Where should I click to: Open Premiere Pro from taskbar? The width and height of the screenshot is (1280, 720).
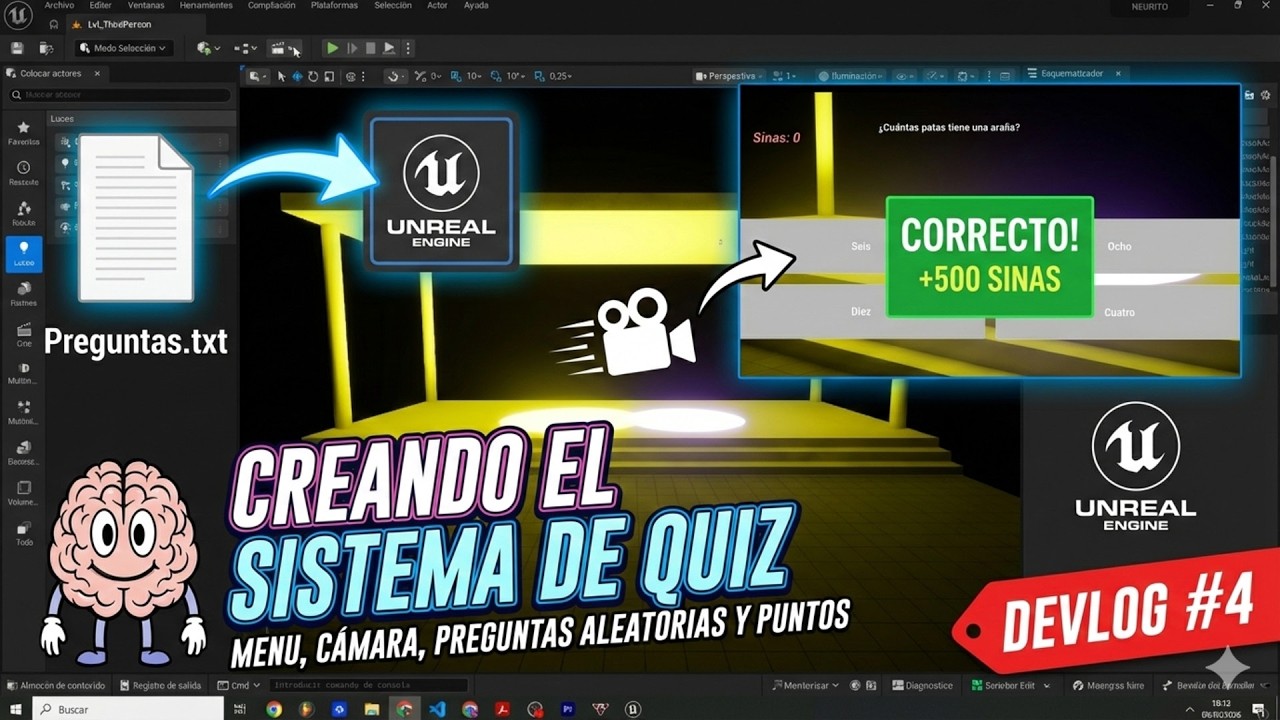click(567, 709)
